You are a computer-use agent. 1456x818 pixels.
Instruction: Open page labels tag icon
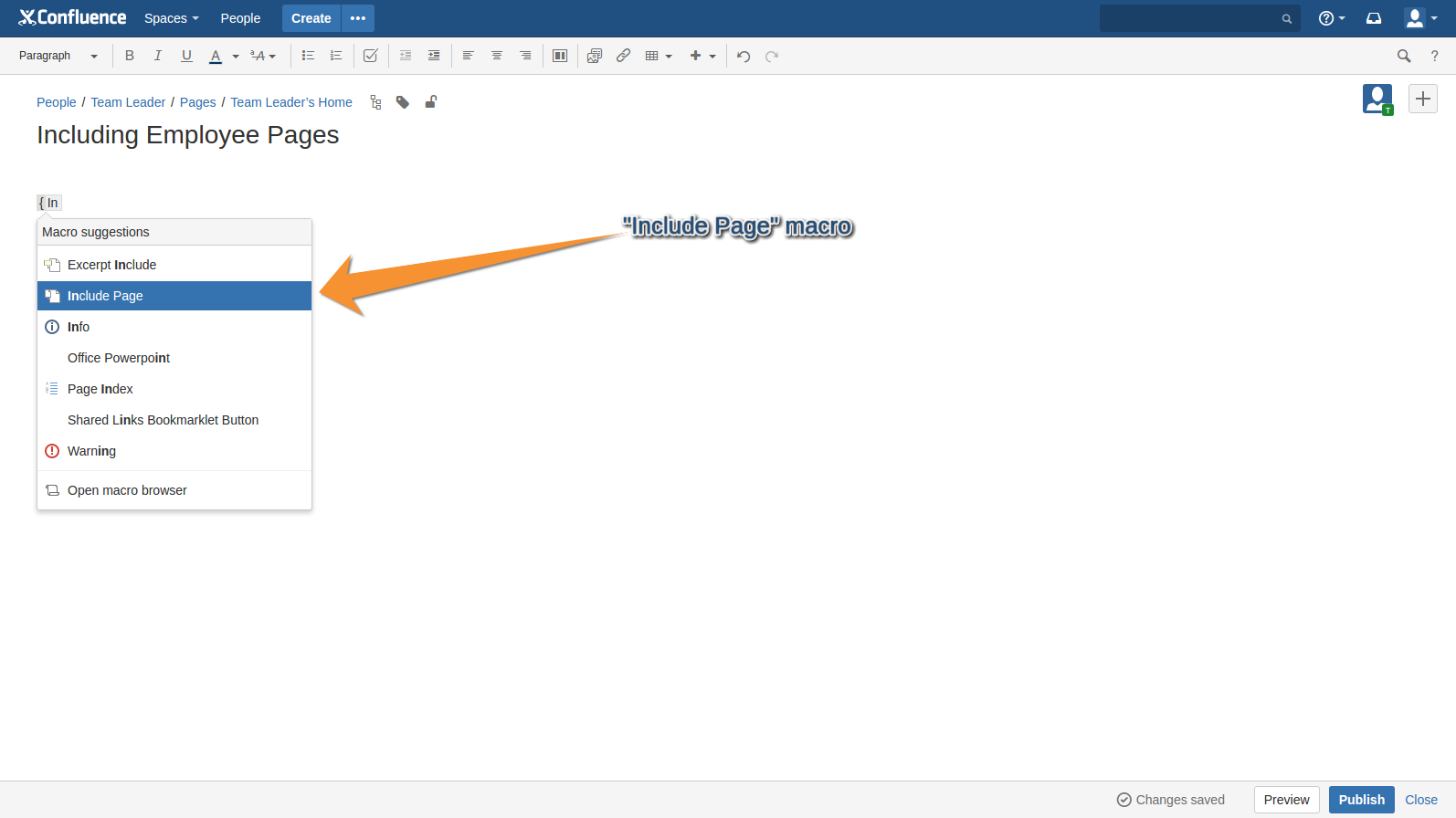coord(403,102)
